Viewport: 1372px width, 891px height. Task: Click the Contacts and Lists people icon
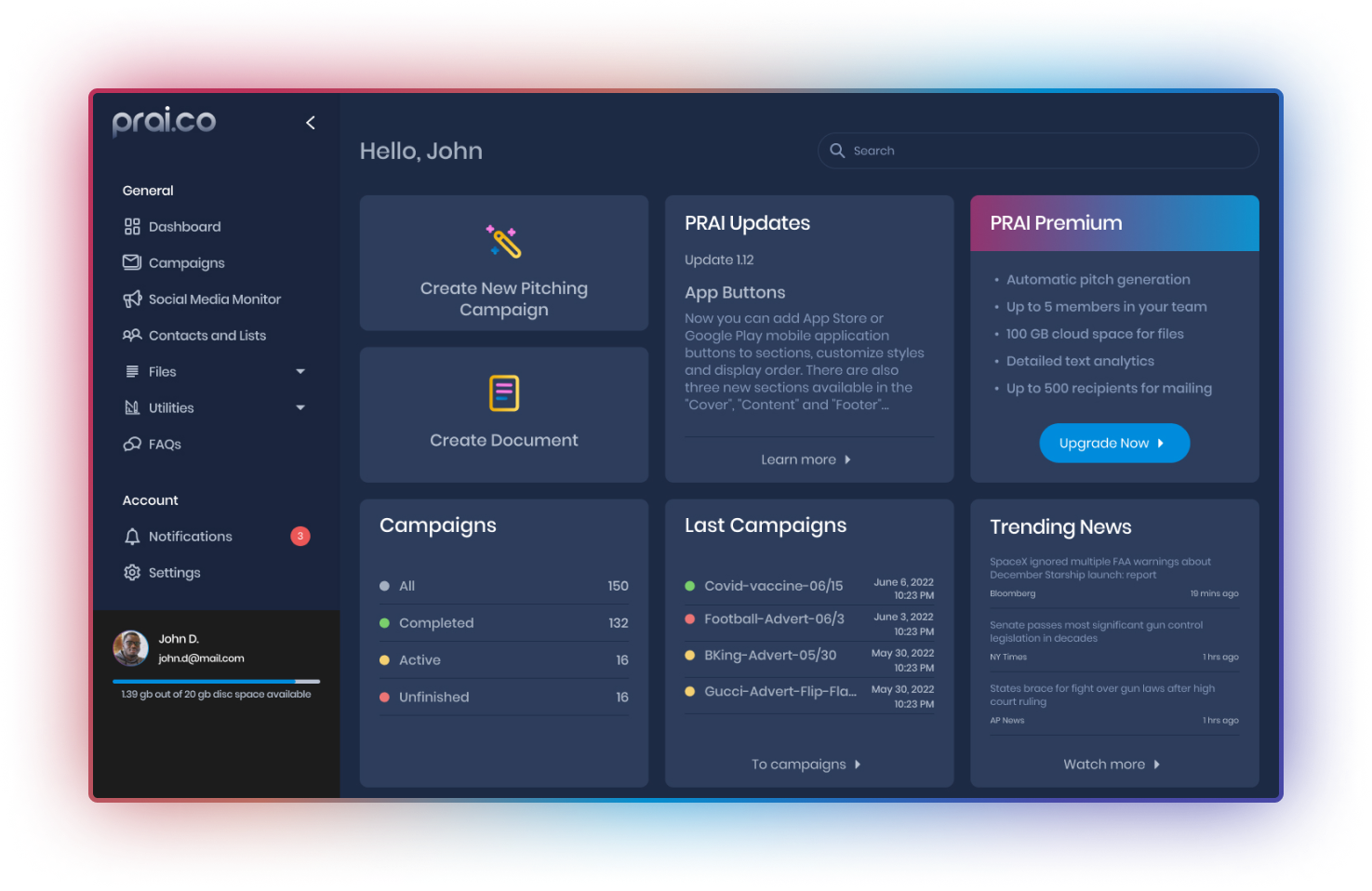coord(132,335)
